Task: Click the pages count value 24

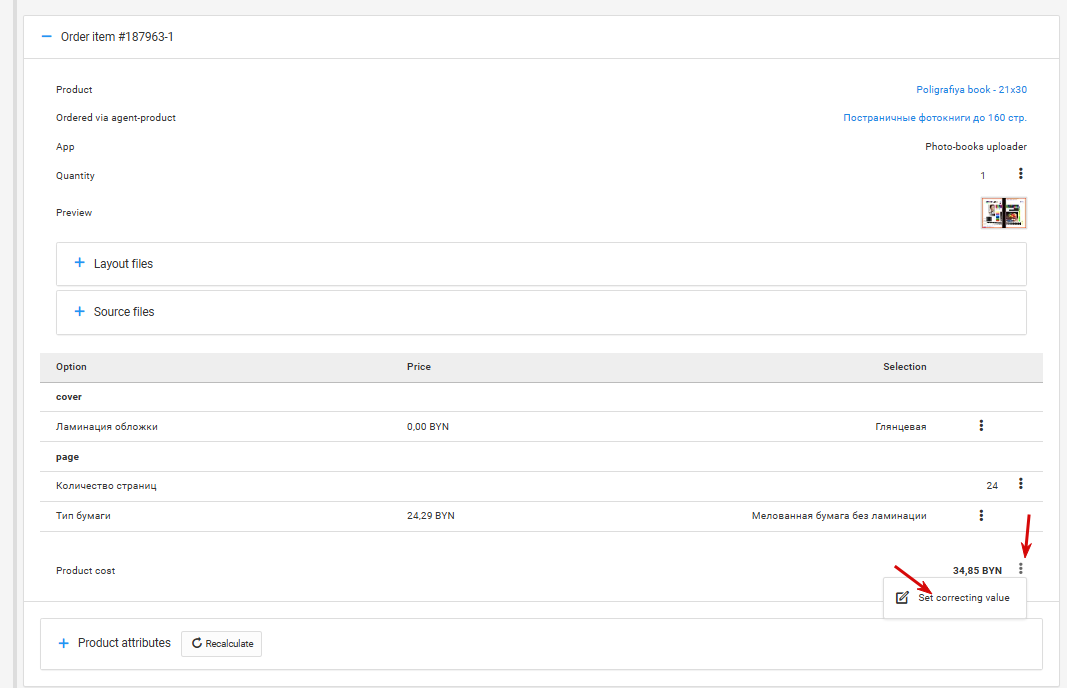Action: point(992,486)
